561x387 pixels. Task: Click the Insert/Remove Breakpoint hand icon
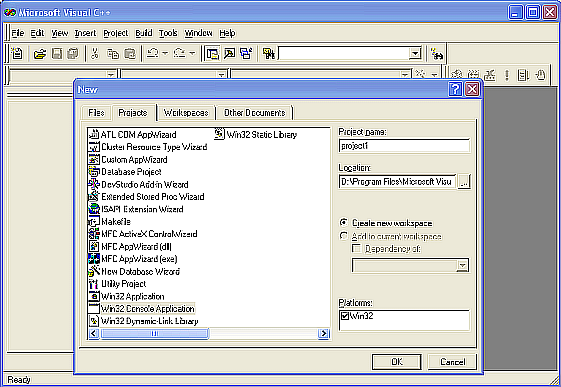(540, 75)
